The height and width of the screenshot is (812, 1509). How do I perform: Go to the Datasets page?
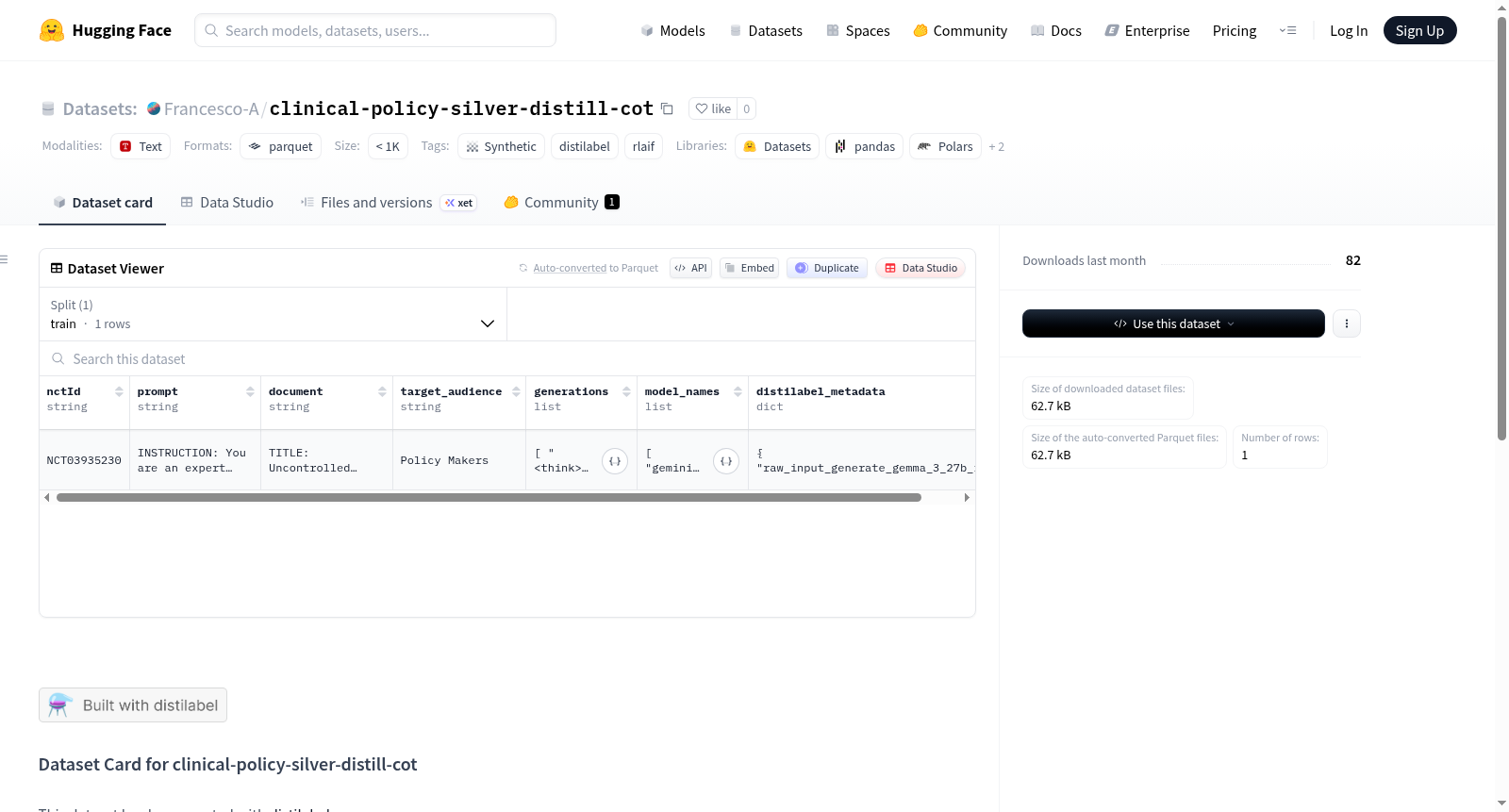(766, 30)
